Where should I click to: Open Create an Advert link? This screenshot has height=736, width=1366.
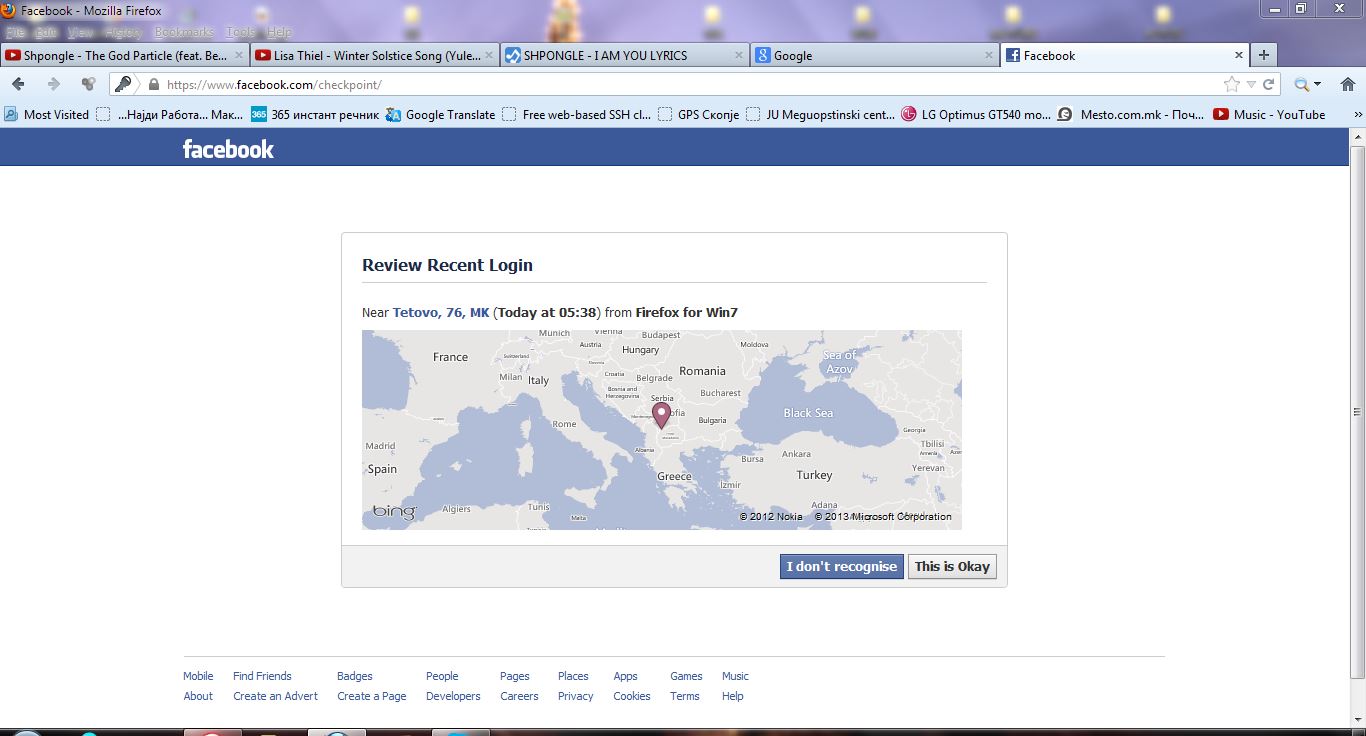276,696
